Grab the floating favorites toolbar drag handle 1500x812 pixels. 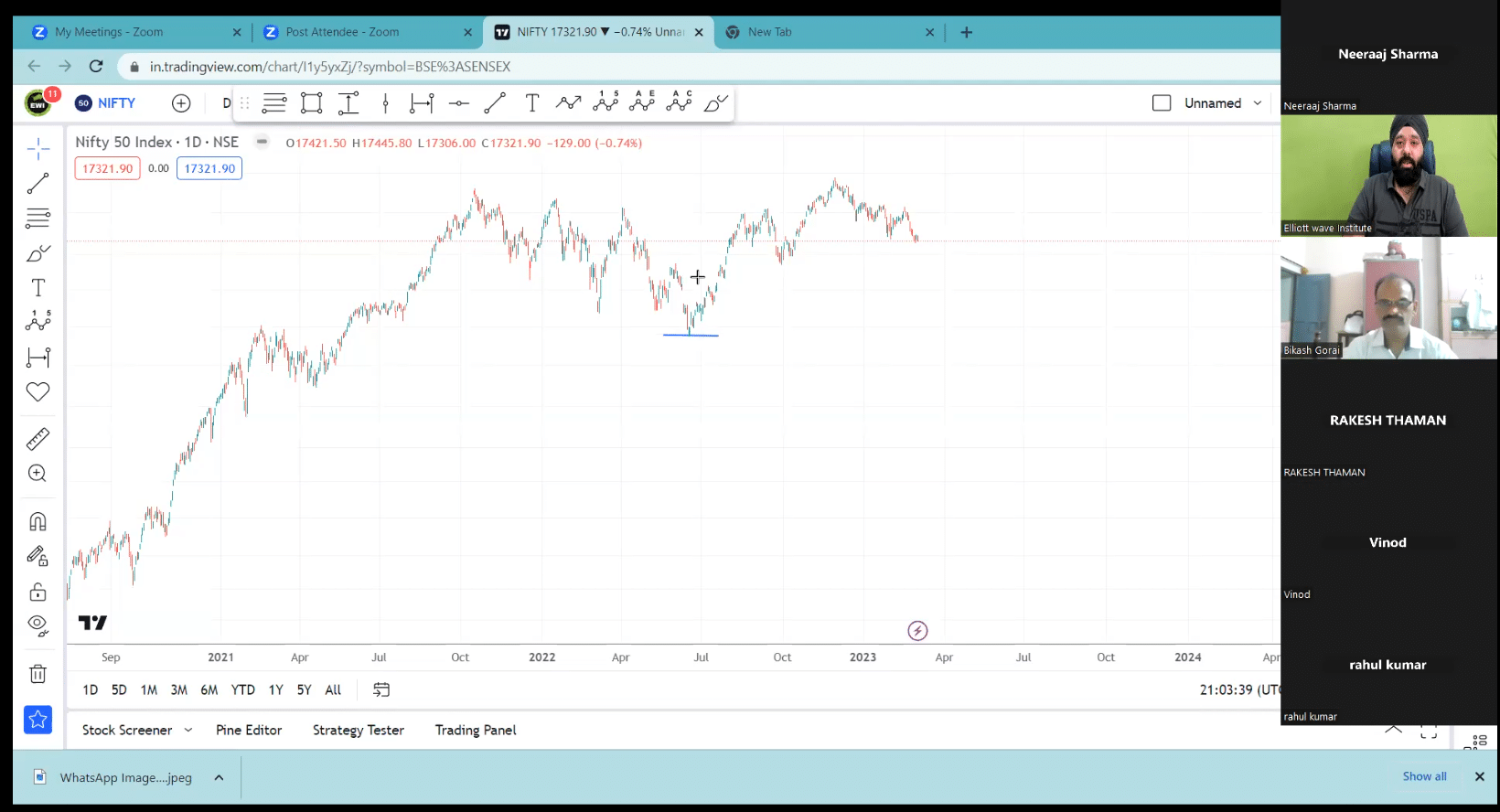(x=244, y=103)
